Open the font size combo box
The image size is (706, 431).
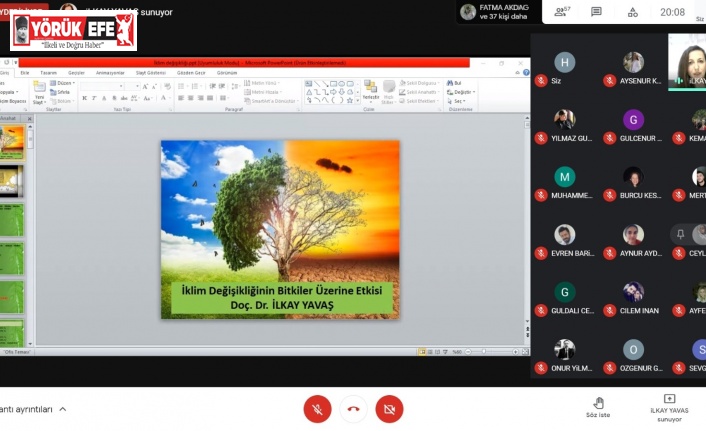tap(132, 86)
